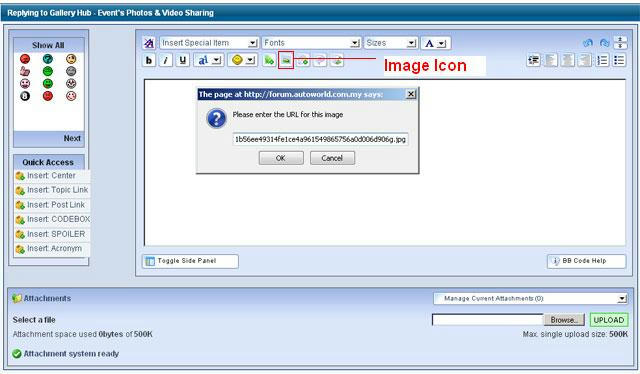Click the blue question mark dialog icon

(x=216, y=118)
